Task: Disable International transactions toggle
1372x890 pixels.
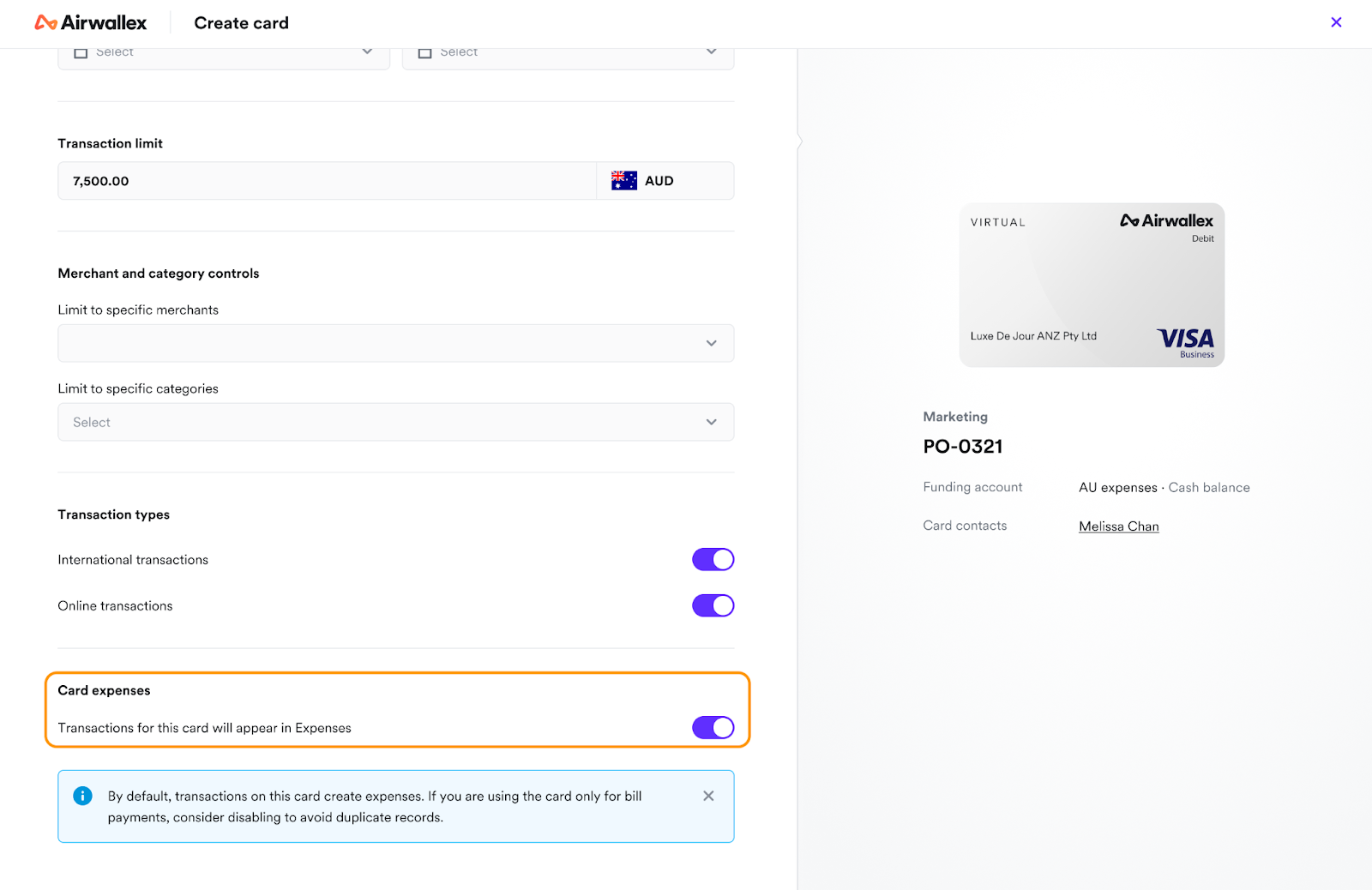Action: [713, 560]
